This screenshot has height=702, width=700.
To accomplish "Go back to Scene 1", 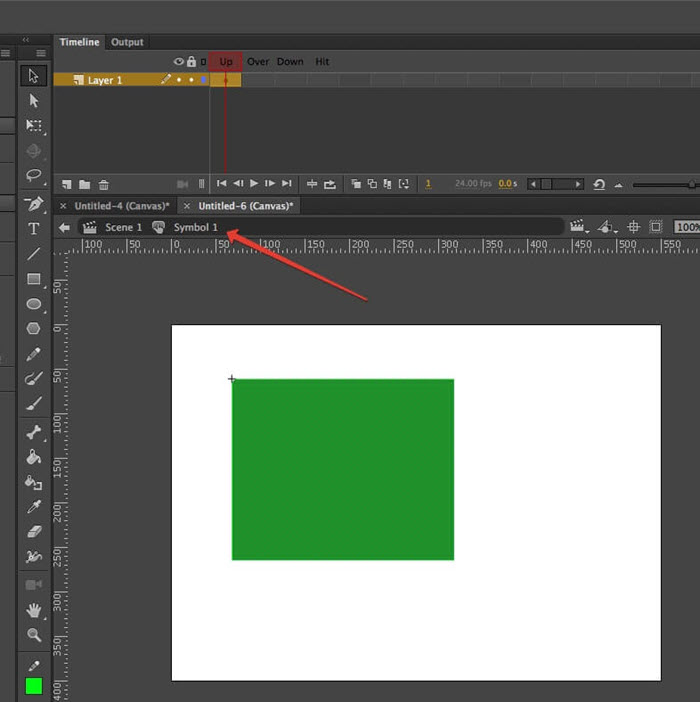I will (123, 227).
